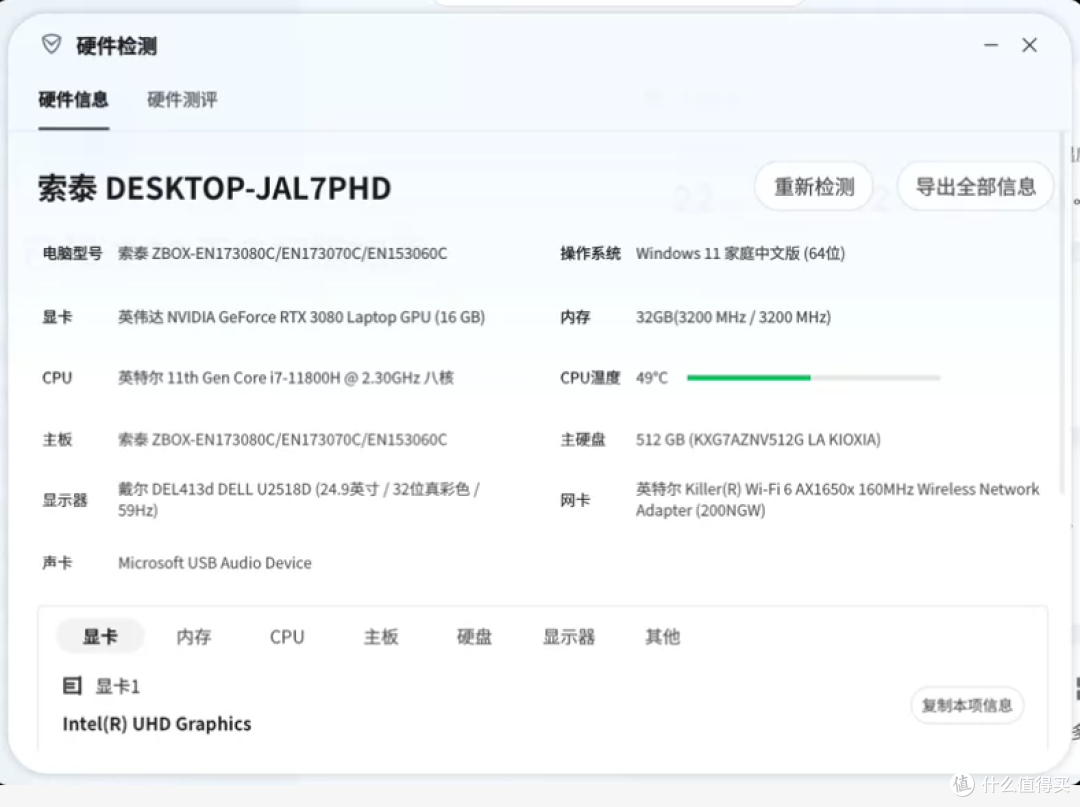Click the 导出全部信息 button
Image resolution: width=1080 pixels, height=807 pixels.
click(975, 187)
